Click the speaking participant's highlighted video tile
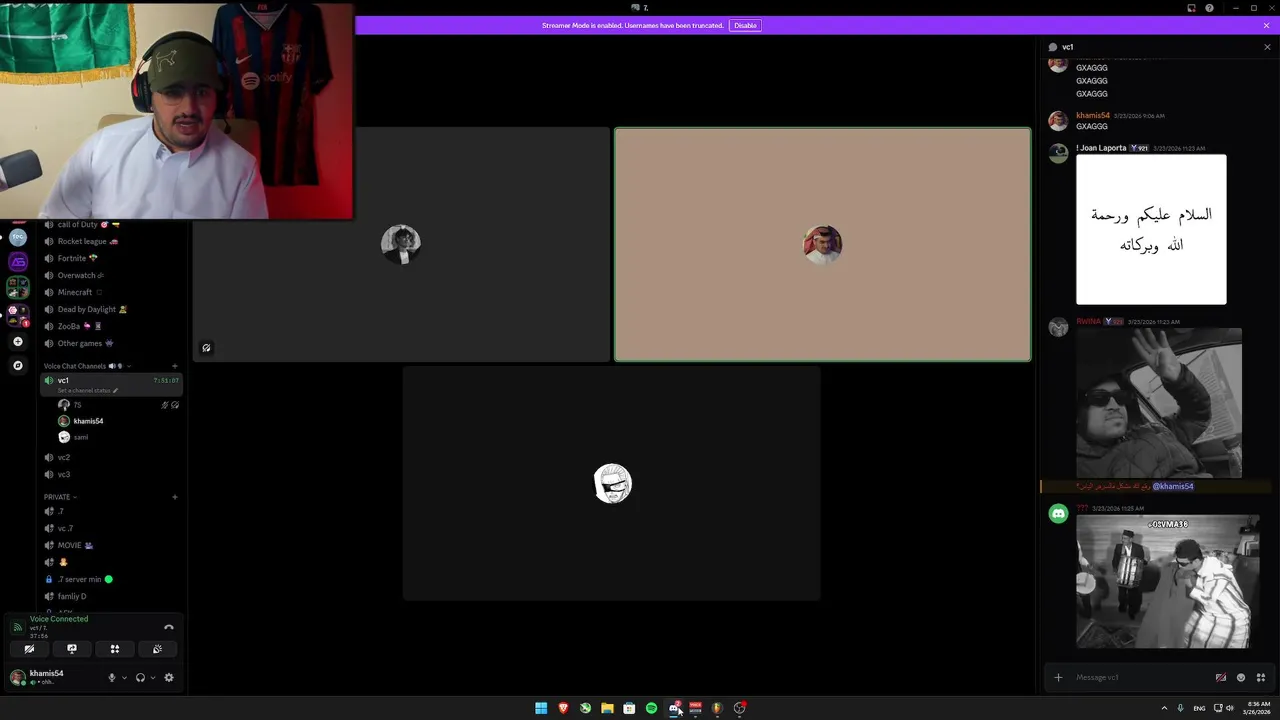1280x720 pixels. tap(823, 244)
